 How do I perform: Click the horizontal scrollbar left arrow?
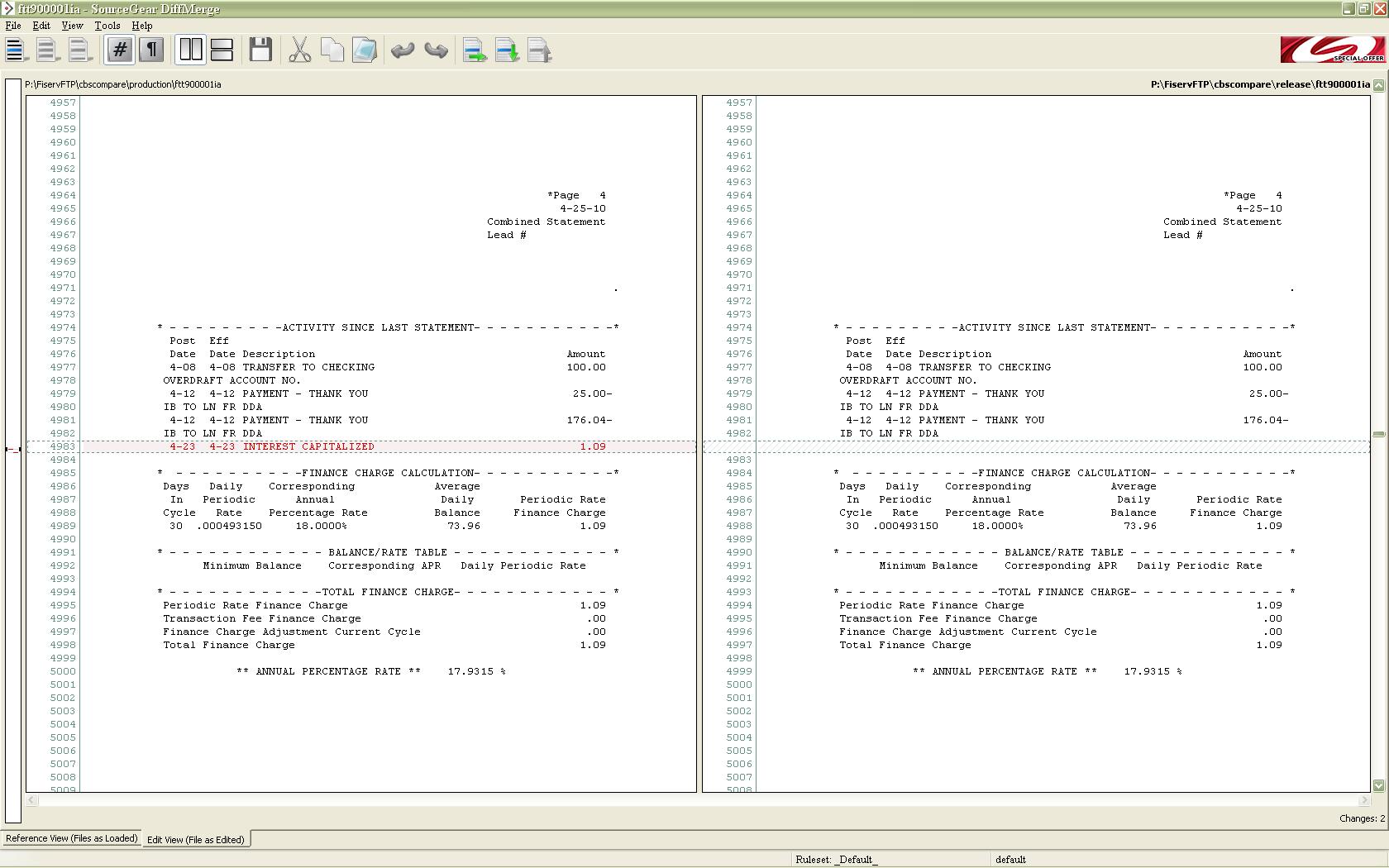coord(31,800)
